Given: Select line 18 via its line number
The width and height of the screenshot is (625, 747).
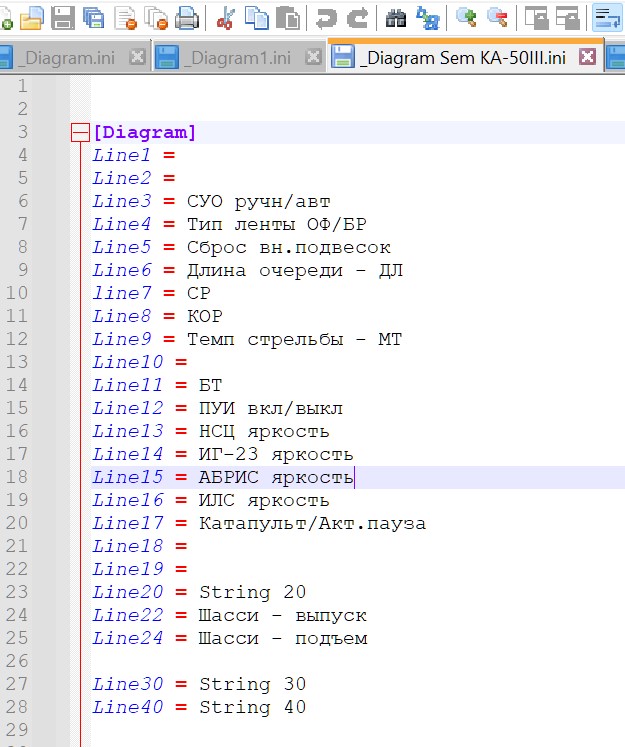Looking at the screenshot, I should point(17,477).
